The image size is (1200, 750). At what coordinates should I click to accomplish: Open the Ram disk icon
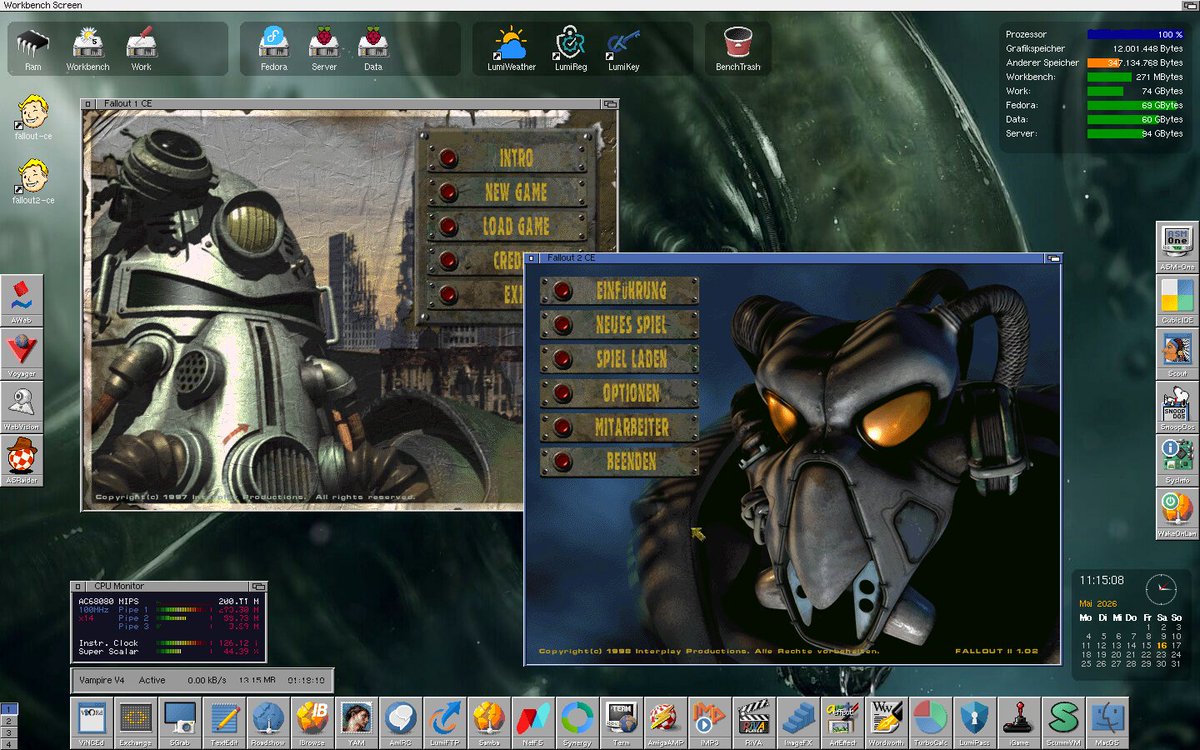[33, 49]
